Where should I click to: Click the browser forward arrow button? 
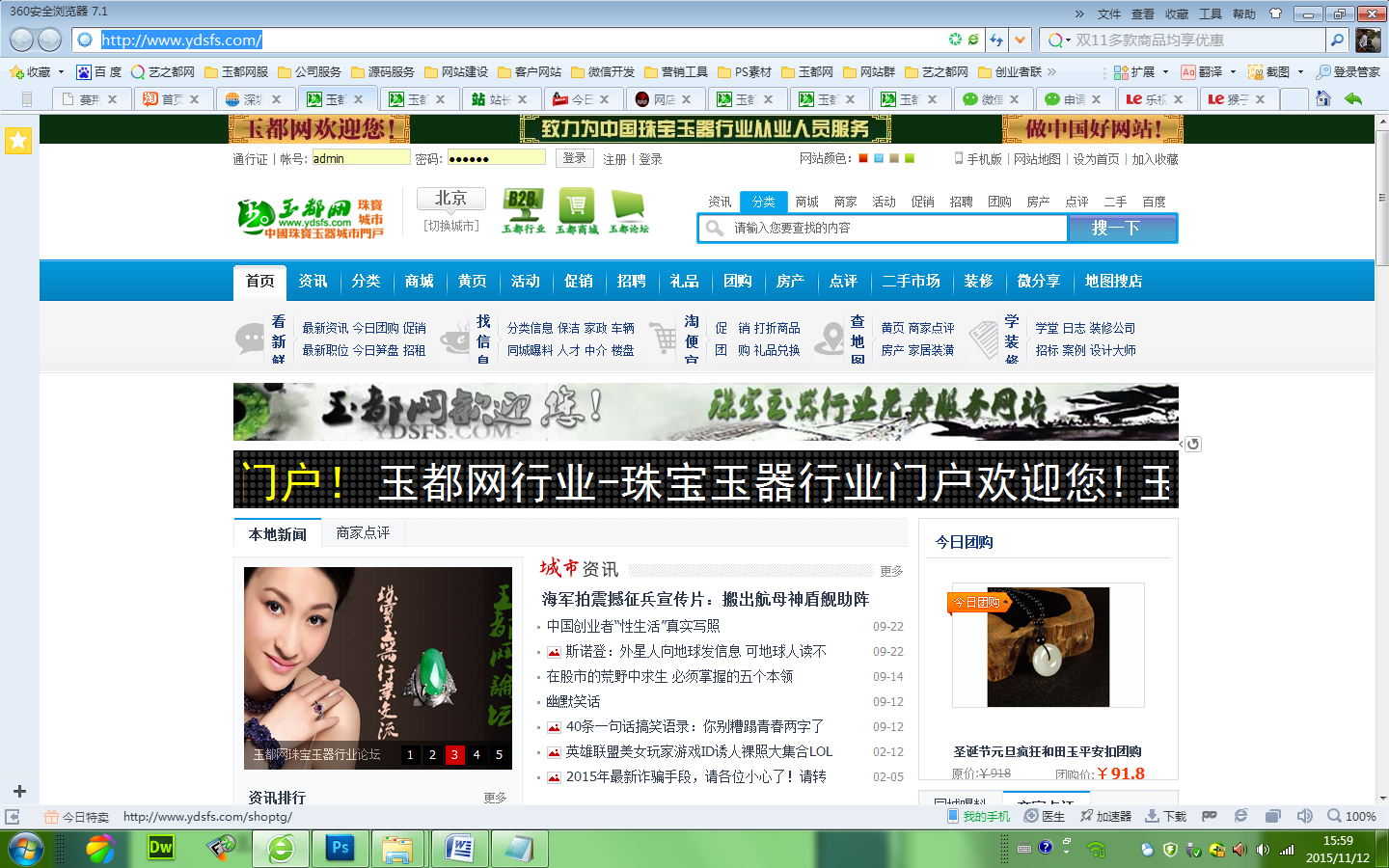(50, 40)
